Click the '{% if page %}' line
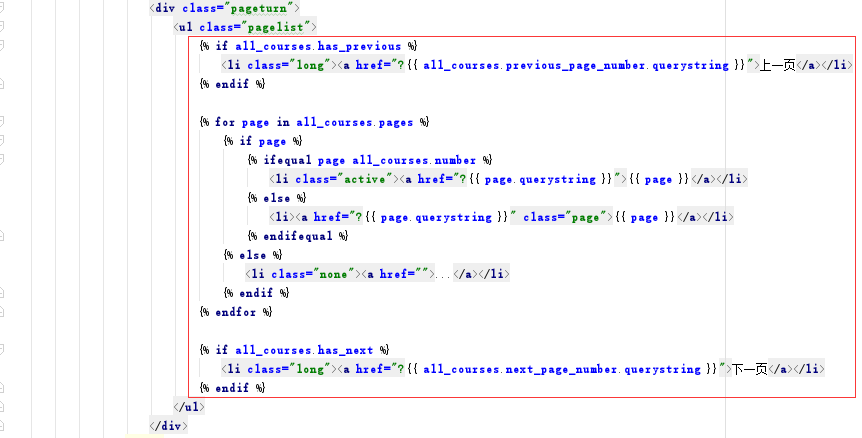 263,141
